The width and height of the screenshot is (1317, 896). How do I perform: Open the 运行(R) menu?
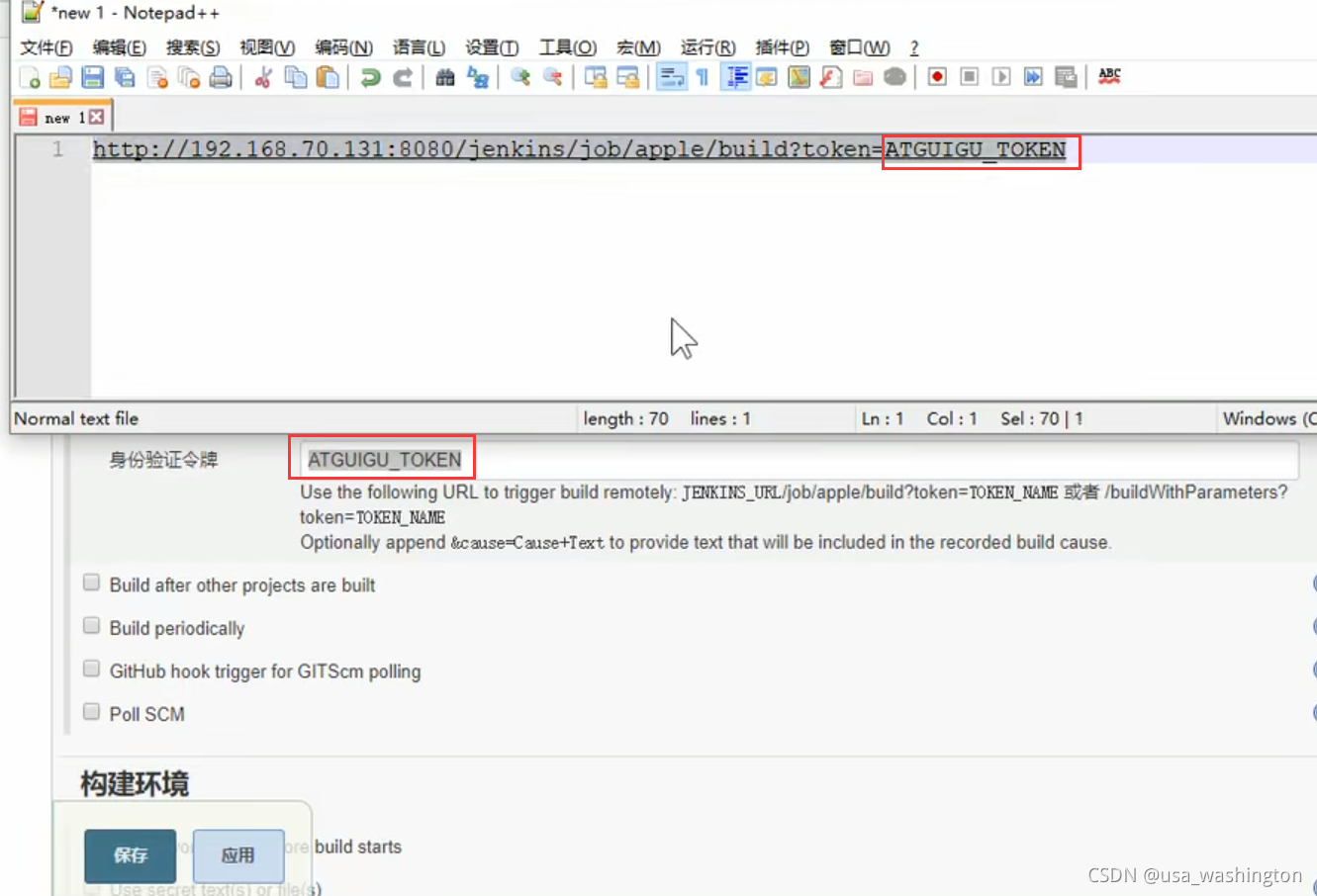(707, 47)
